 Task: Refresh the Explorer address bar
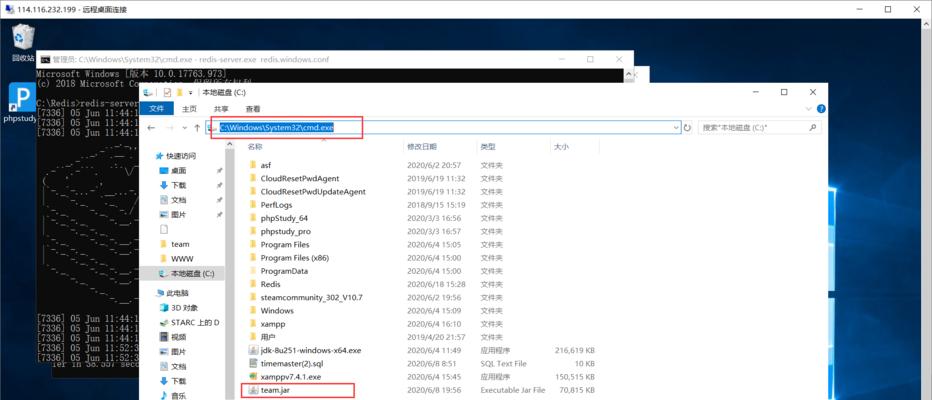click(x=688, y=128)
